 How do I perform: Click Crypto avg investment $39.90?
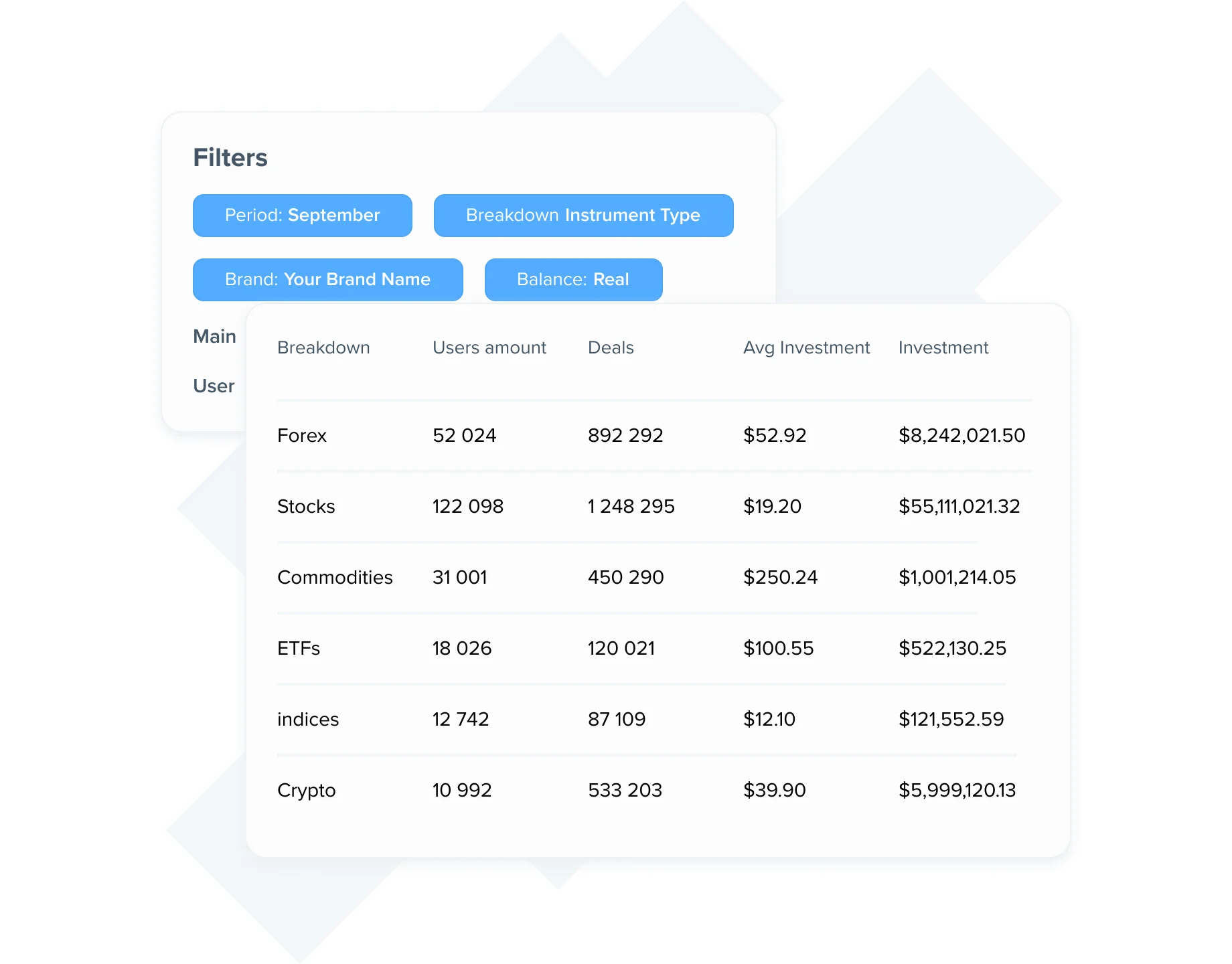pos(775,790)
